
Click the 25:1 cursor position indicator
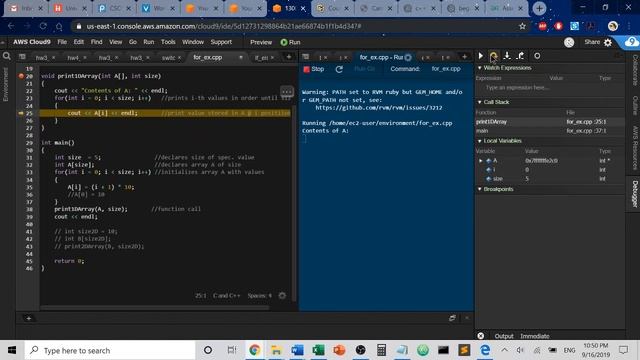pyautogui.click(x=200, y=296)
